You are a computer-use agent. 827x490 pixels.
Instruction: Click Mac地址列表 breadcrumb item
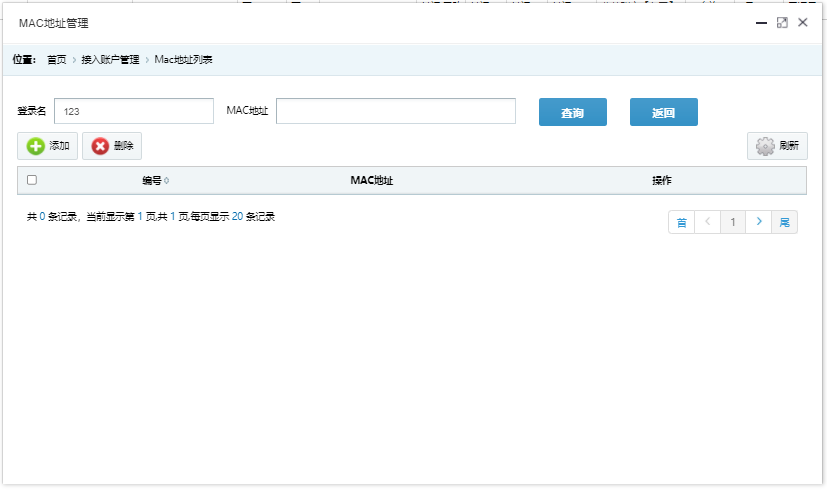pos(183,60)
